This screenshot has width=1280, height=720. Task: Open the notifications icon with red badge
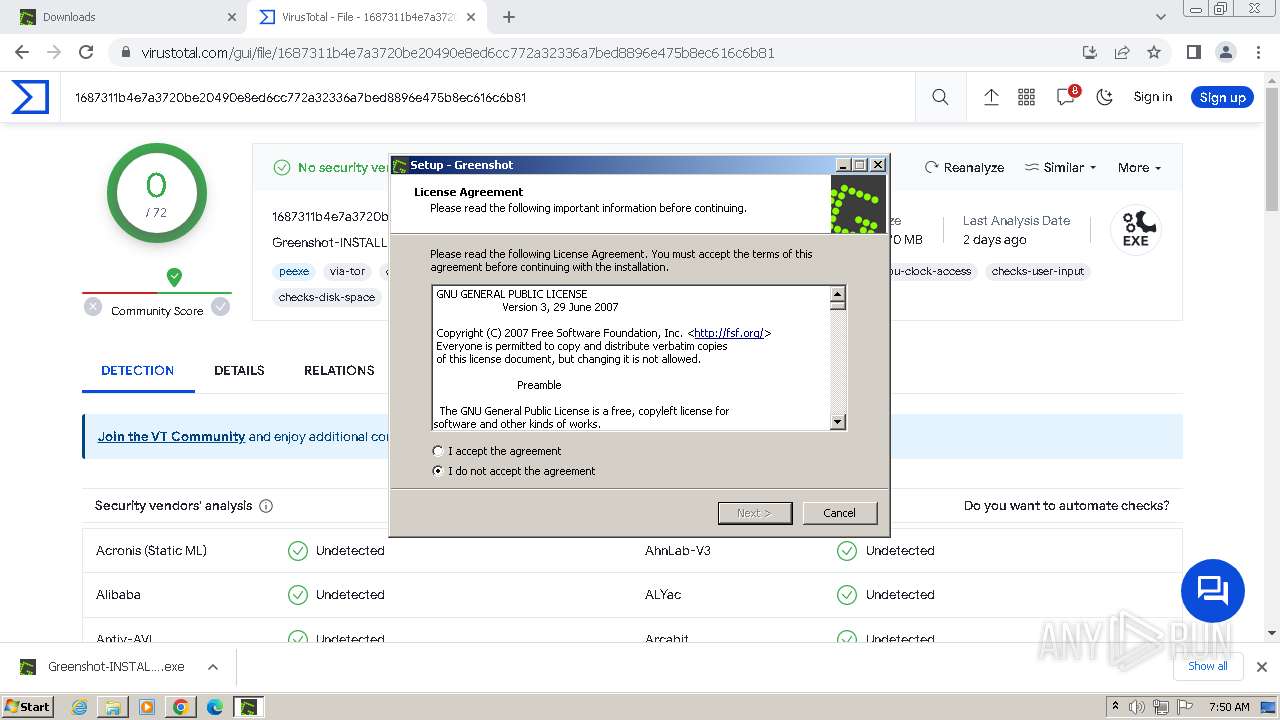pos(1066,96)
